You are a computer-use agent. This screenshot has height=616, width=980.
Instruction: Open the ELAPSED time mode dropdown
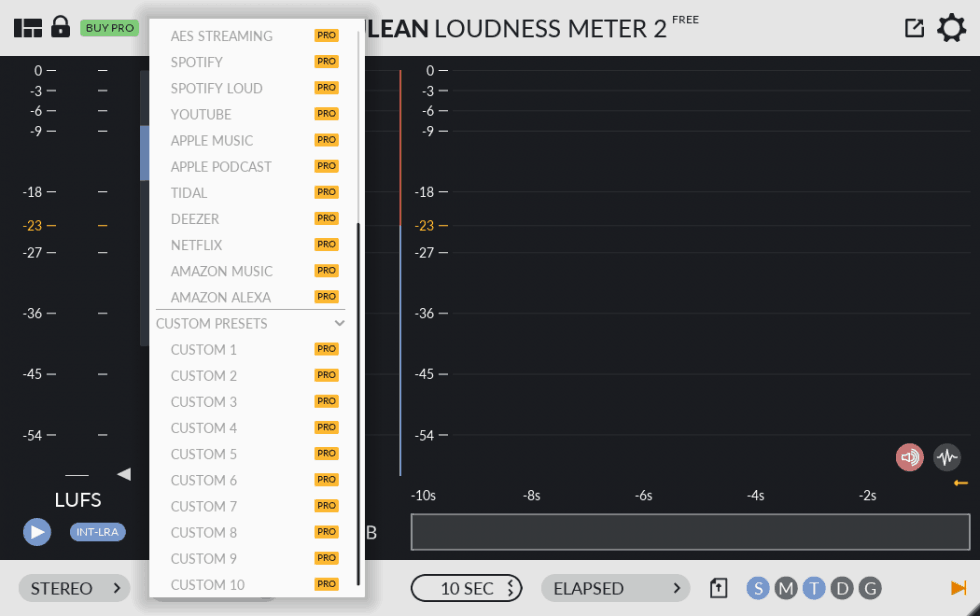pos(615,589)
